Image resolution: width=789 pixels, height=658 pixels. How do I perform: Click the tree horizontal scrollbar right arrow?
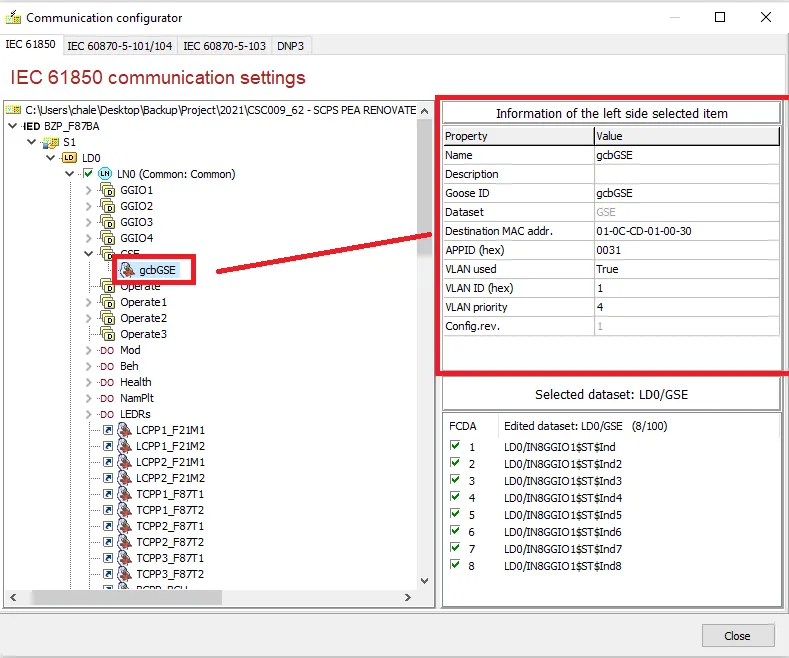coord(408,598)
